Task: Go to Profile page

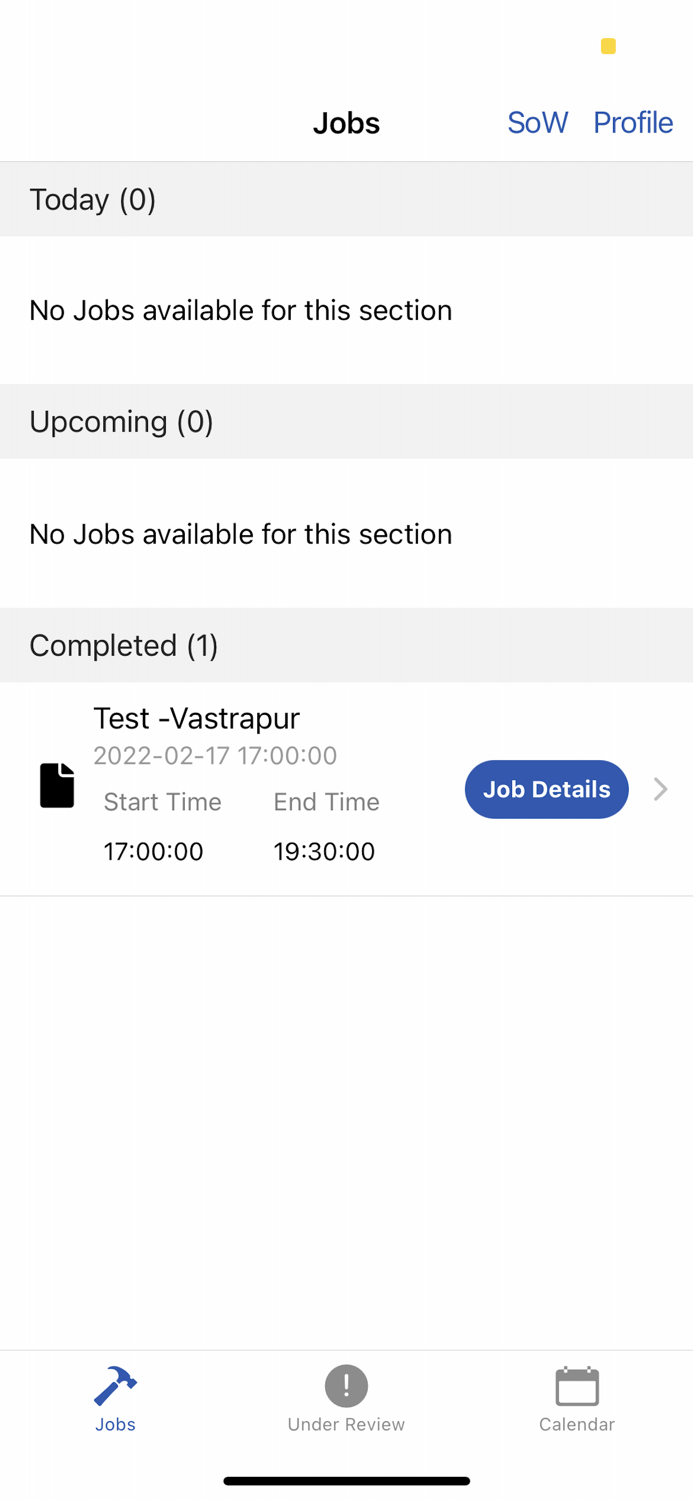Action: pyautogui.click(x=633, y=122)
